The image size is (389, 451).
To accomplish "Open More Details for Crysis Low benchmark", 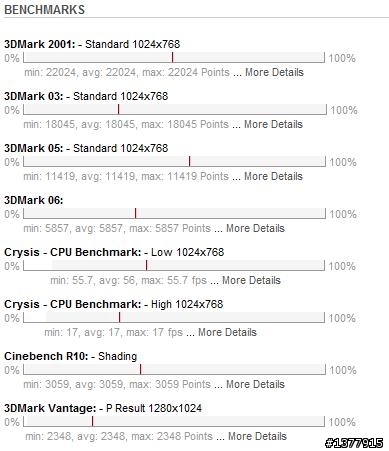I will pos(251,280).
